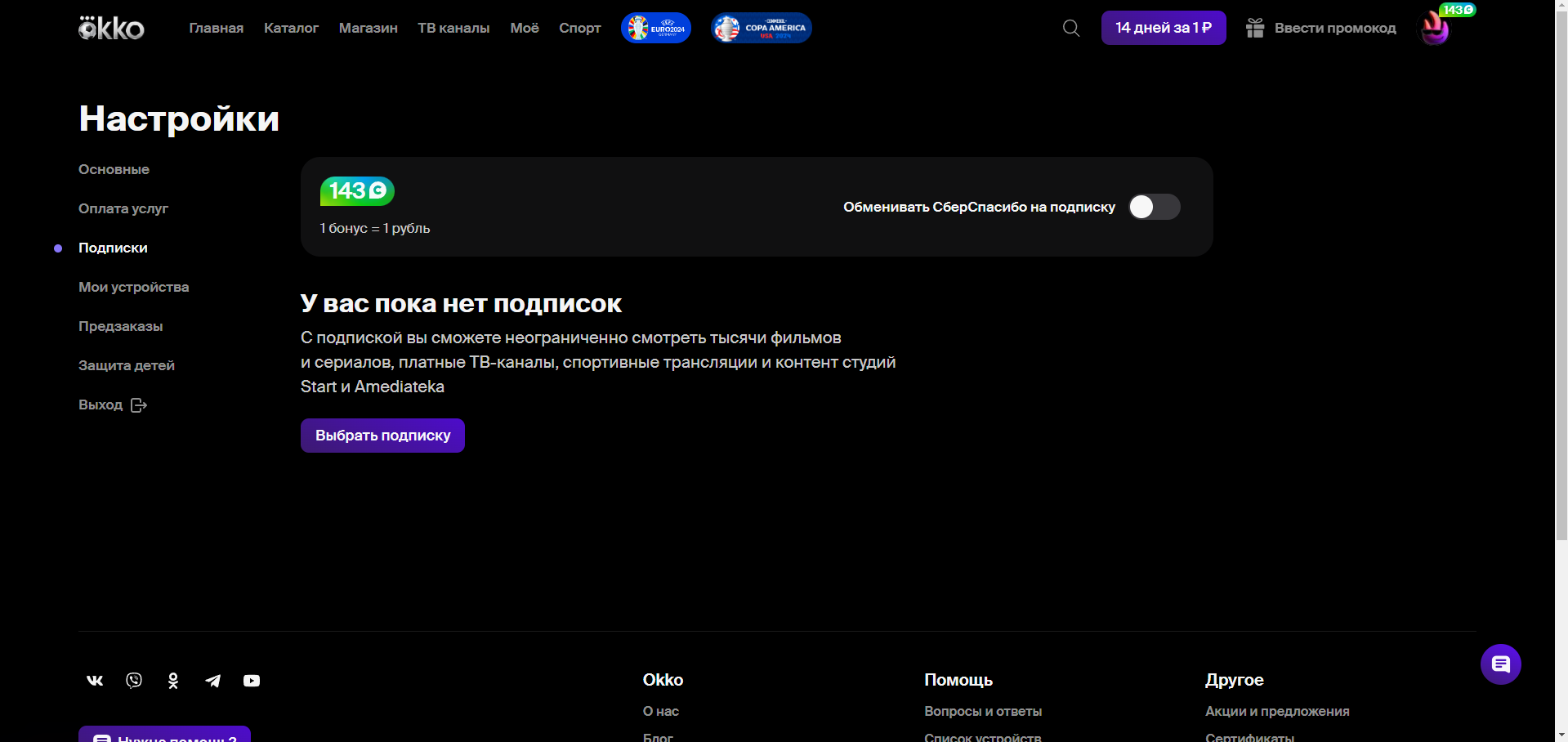The height and width of the screenshot is (742, 1568).
Task: Open Магазин in the top menu
Action: pyautogui.click(x=369, y=28)
